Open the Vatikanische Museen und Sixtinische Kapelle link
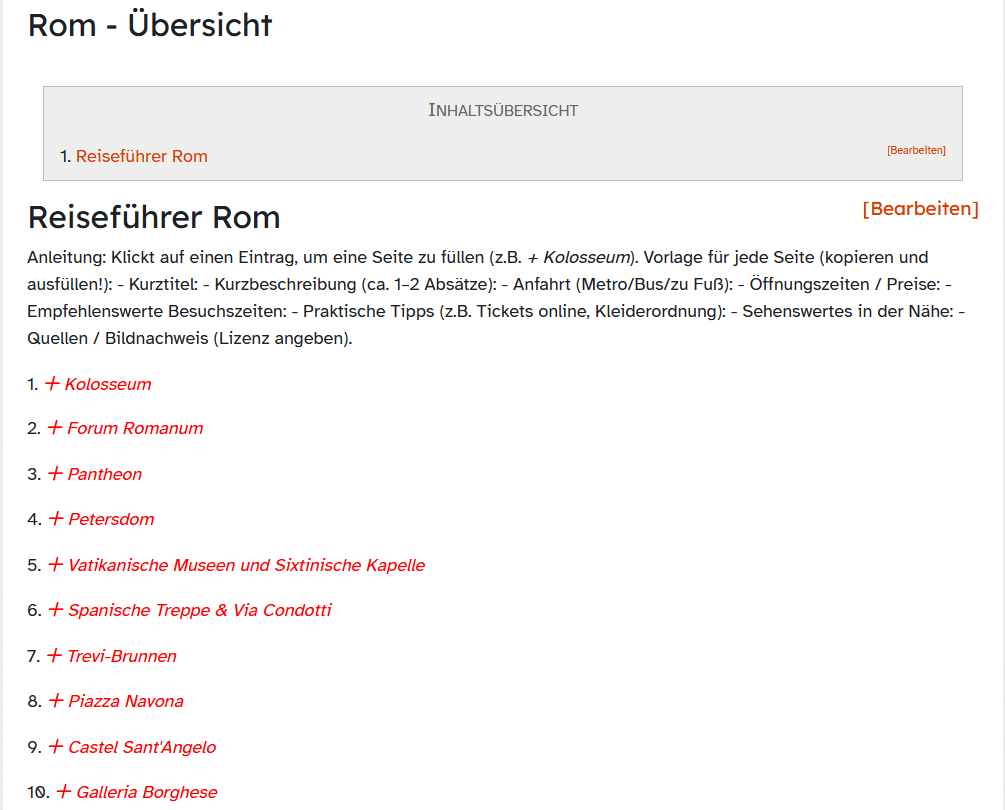The height and width of the screenshot is (810, 1005). click(x=246, y=565)
